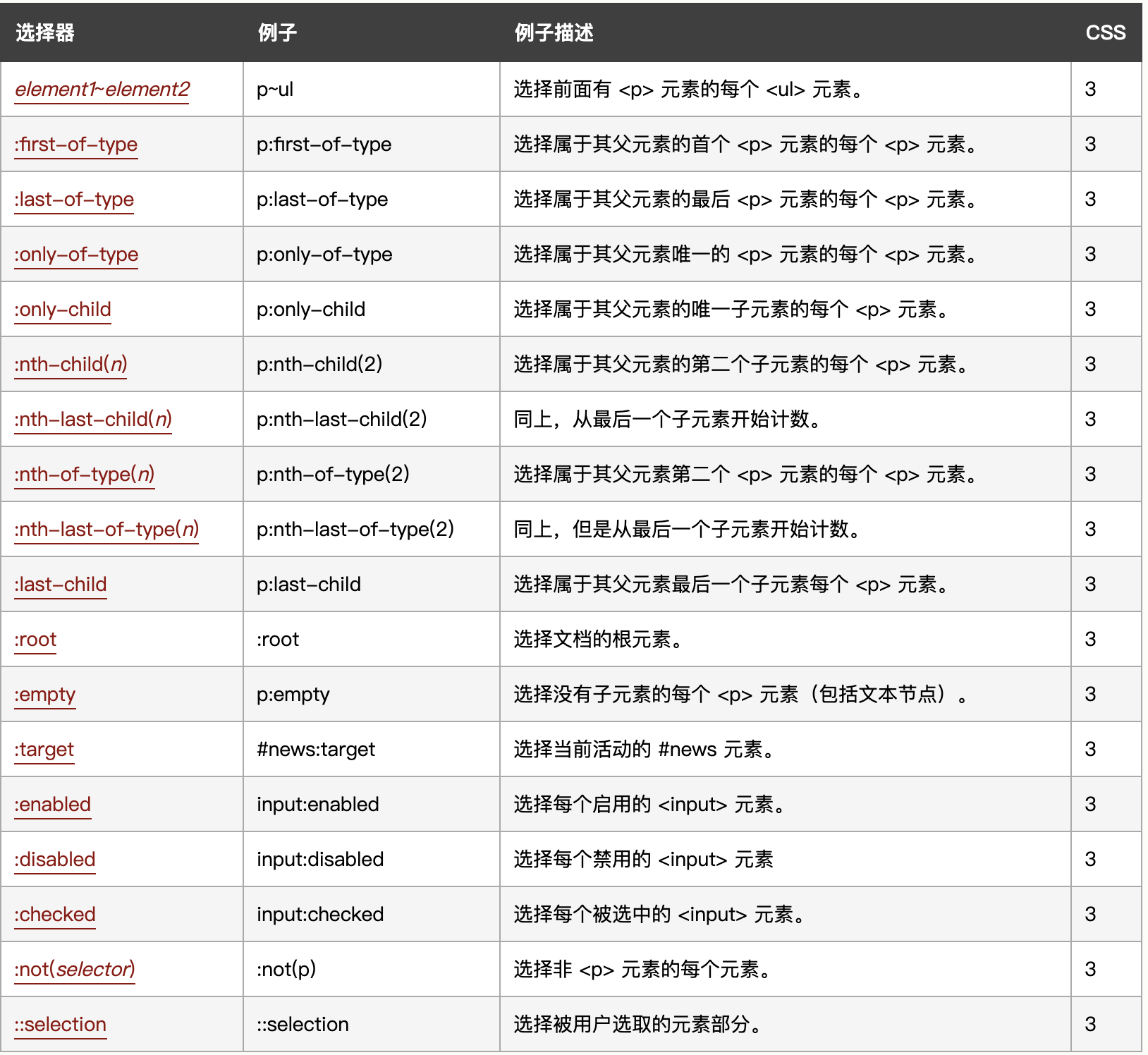Open the :last-of-type selector link

point(74,200)
